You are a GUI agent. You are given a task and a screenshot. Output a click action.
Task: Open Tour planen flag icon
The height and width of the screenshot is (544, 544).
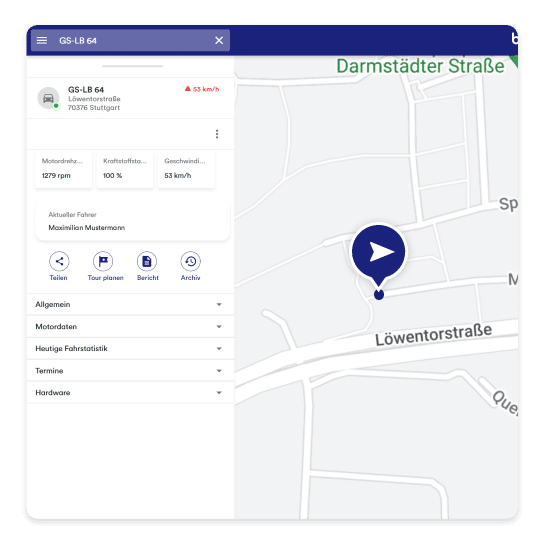tap(103, 261)
